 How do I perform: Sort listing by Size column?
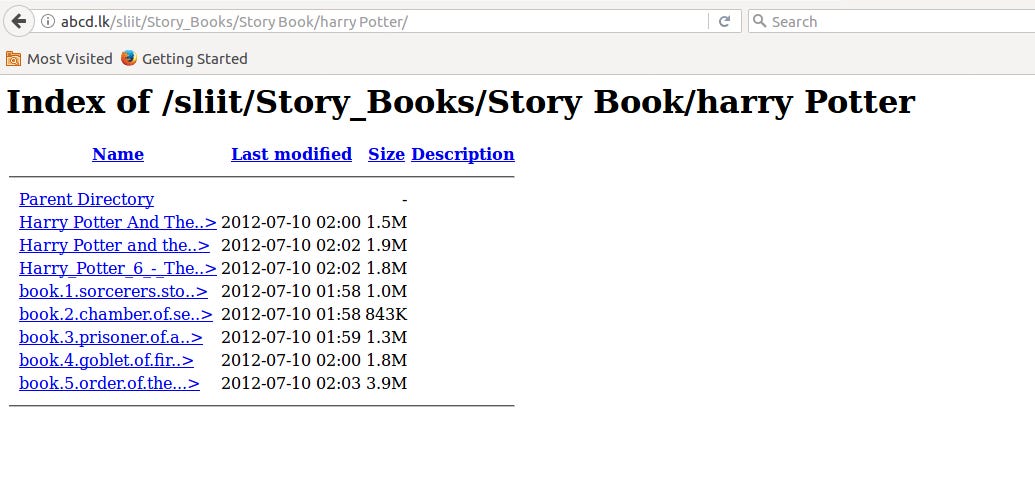click(x=386, y=154)
